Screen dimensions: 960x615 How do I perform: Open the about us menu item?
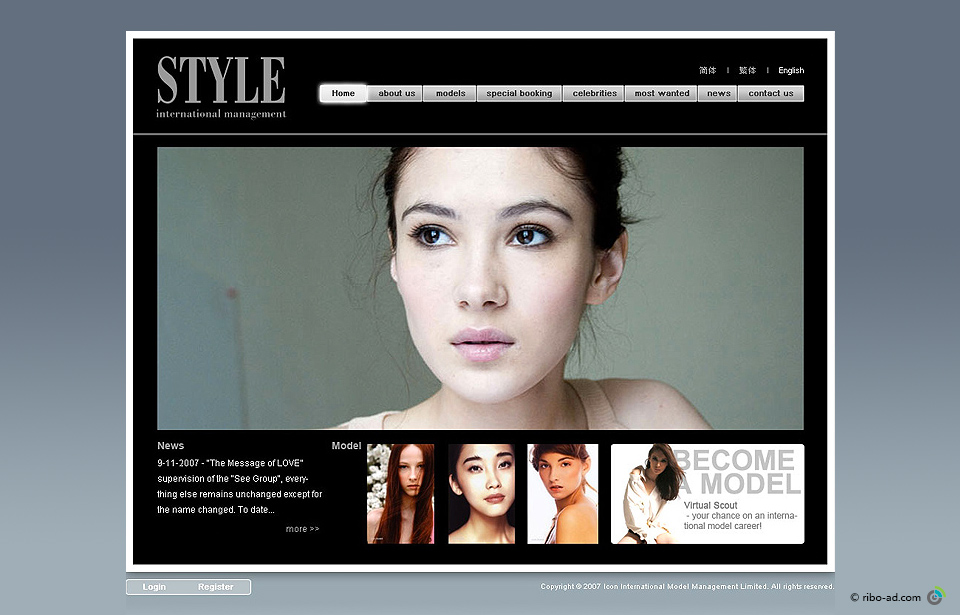(396, 94)
